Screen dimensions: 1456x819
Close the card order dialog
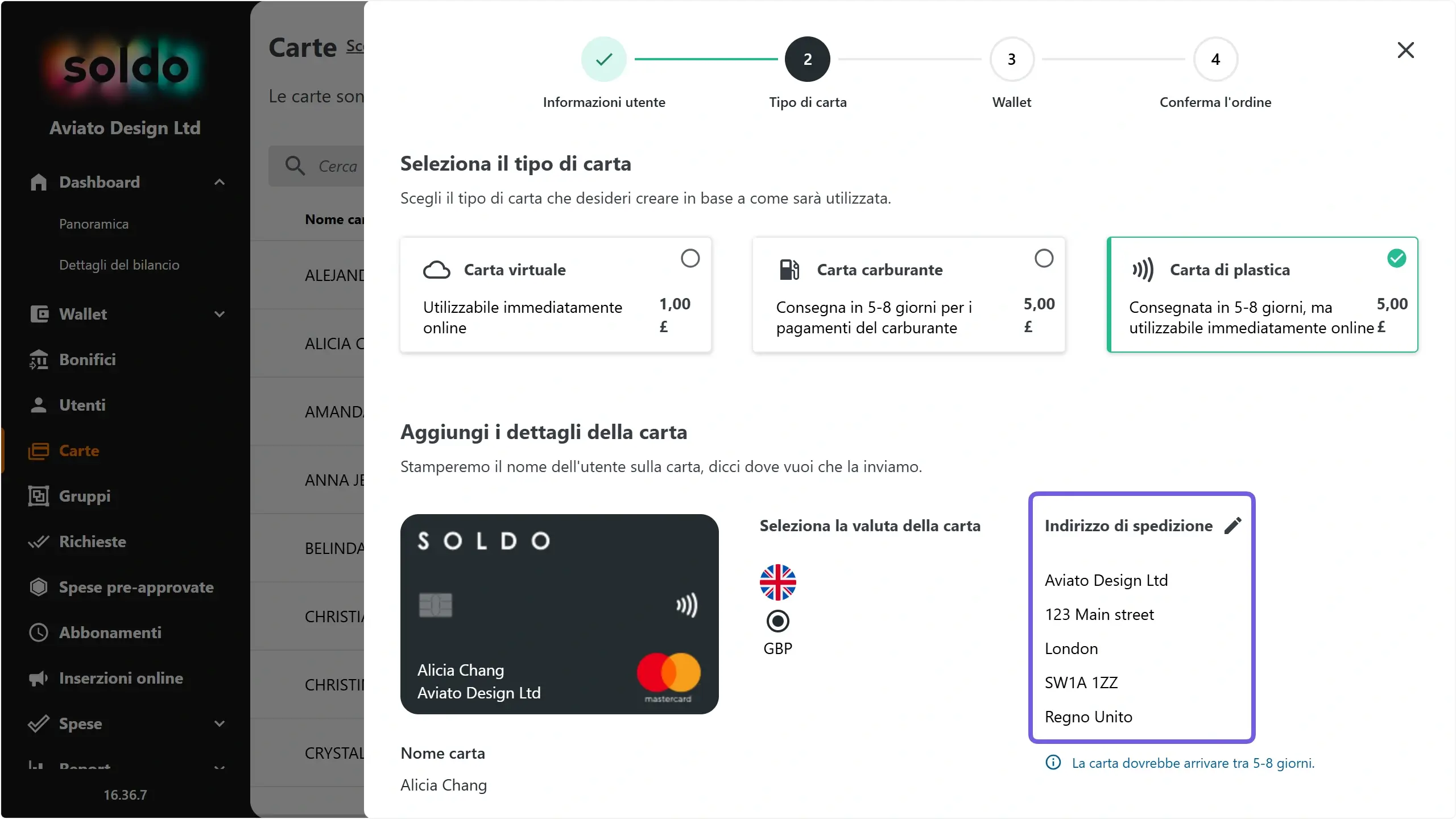click(1405, 50)
